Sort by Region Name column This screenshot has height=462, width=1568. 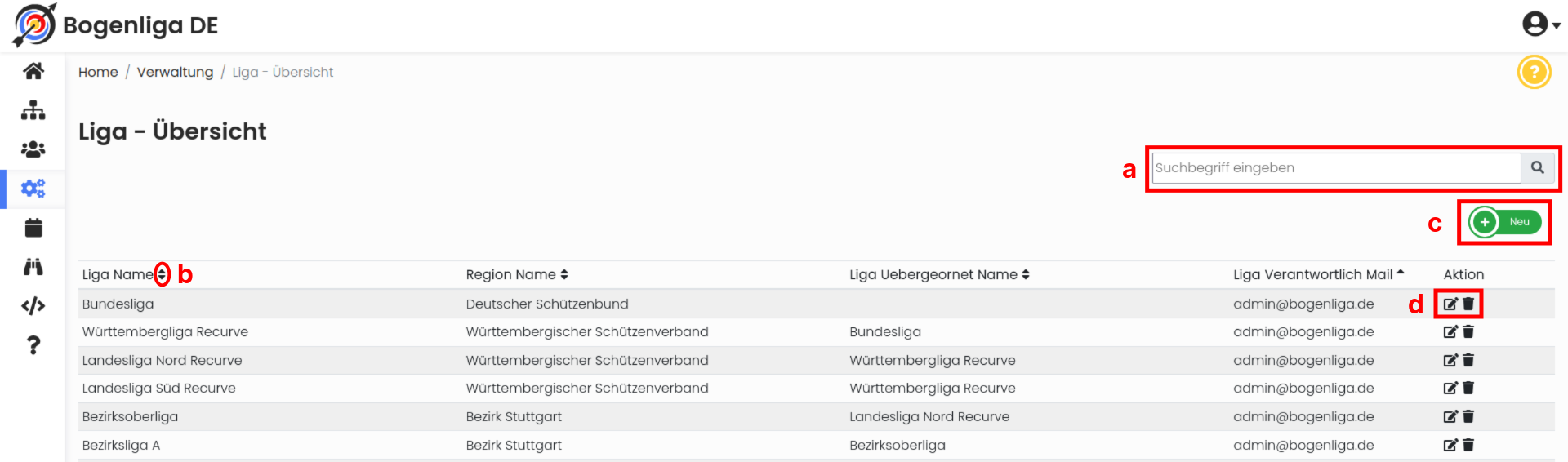pyautogui.click(x=564, y=274)
